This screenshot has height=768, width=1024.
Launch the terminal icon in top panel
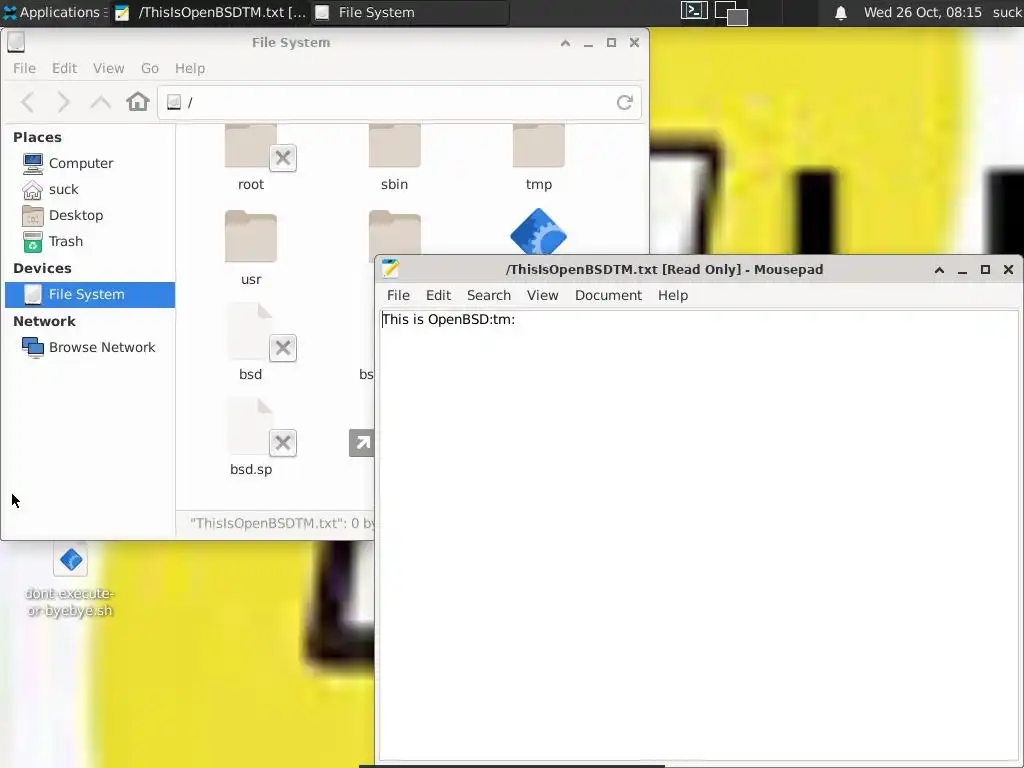(x=694, y=11)
